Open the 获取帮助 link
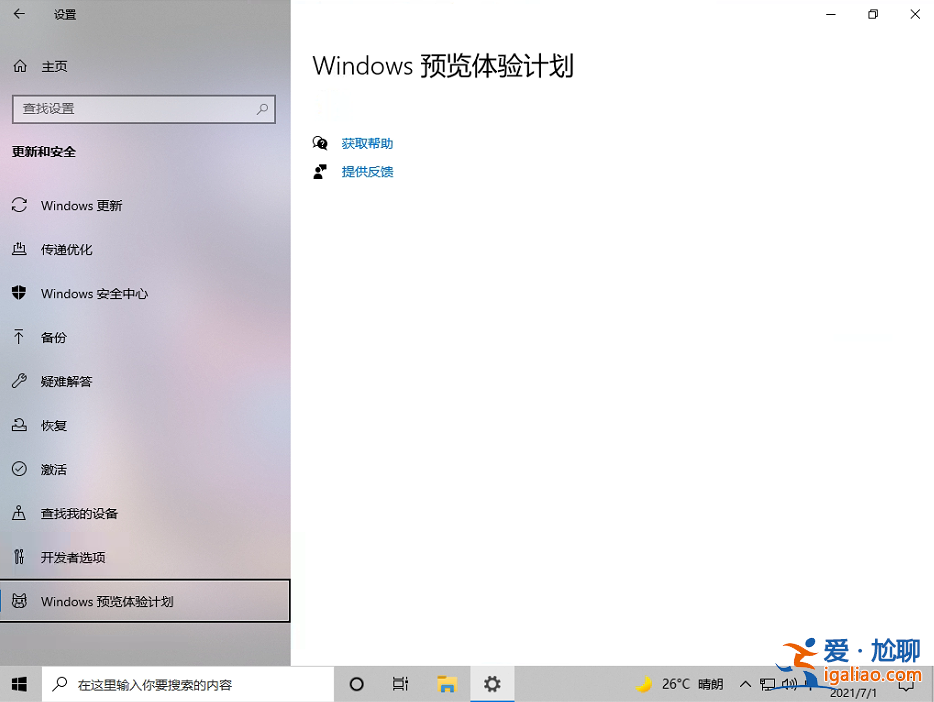Screen dimensions: 934x702 [x=367, y=143]
